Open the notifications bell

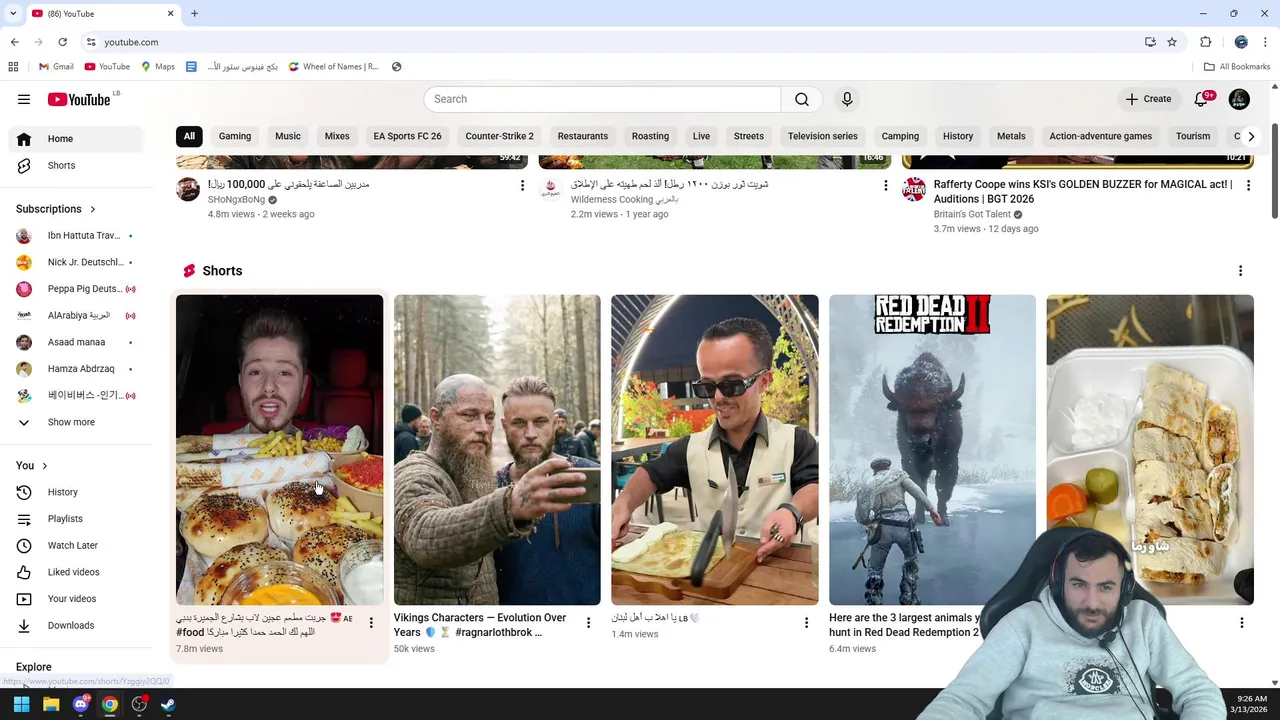1203,99
